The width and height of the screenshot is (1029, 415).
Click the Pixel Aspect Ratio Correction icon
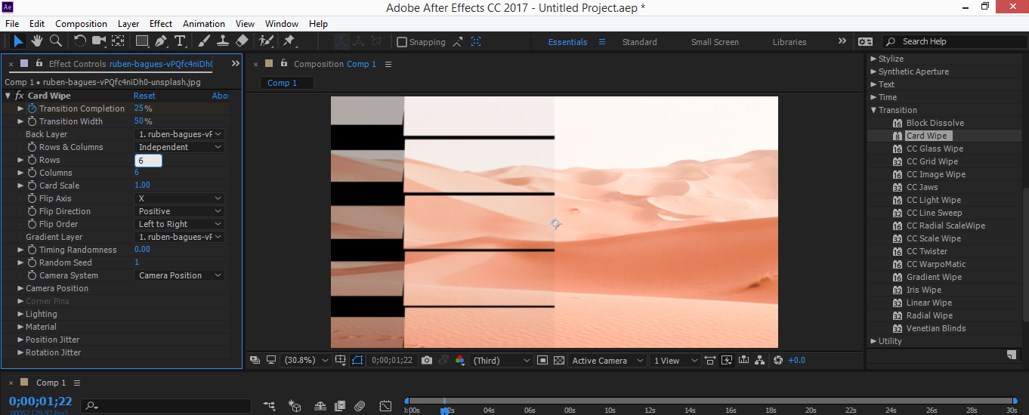709,360
